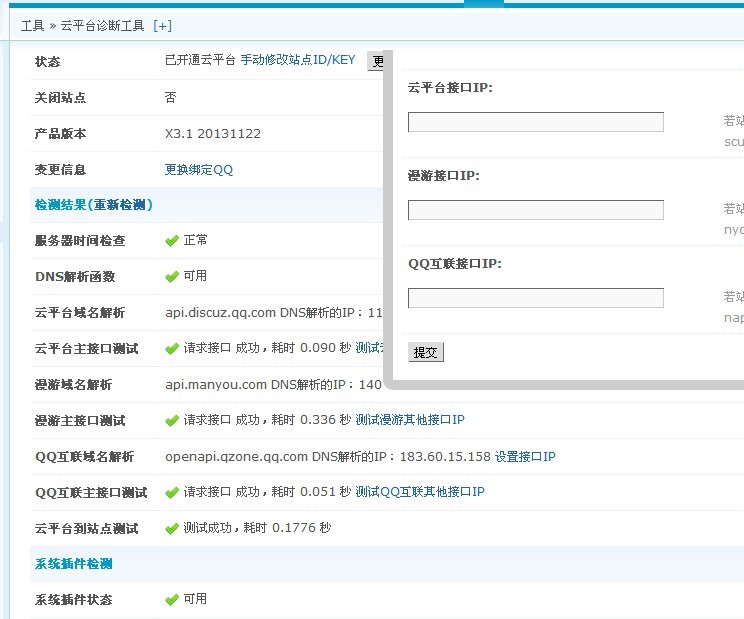Click the 测试漫游其他接口IP link

point(409,420)
